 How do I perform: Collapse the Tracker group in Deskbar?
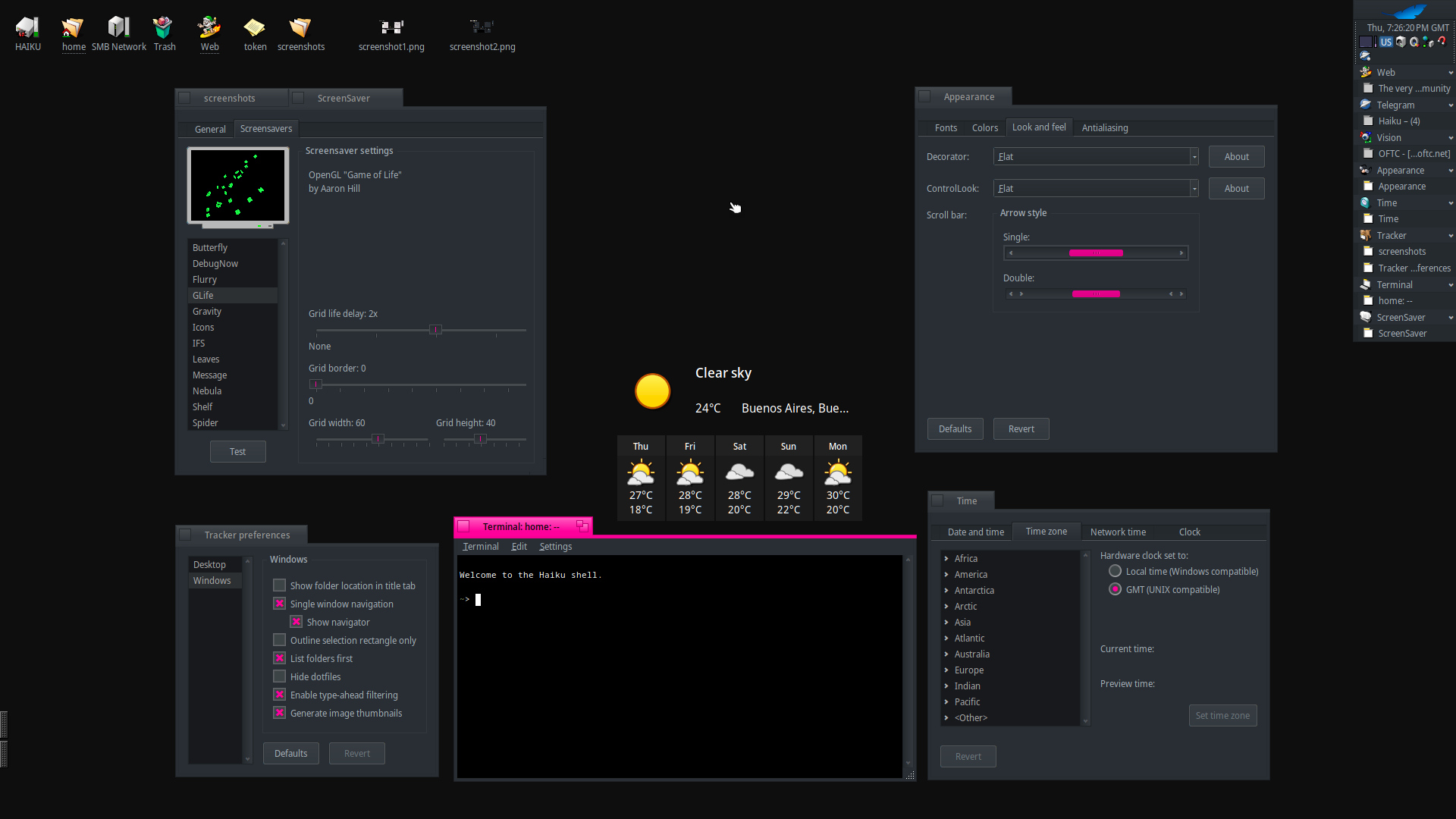[1450, 236]
